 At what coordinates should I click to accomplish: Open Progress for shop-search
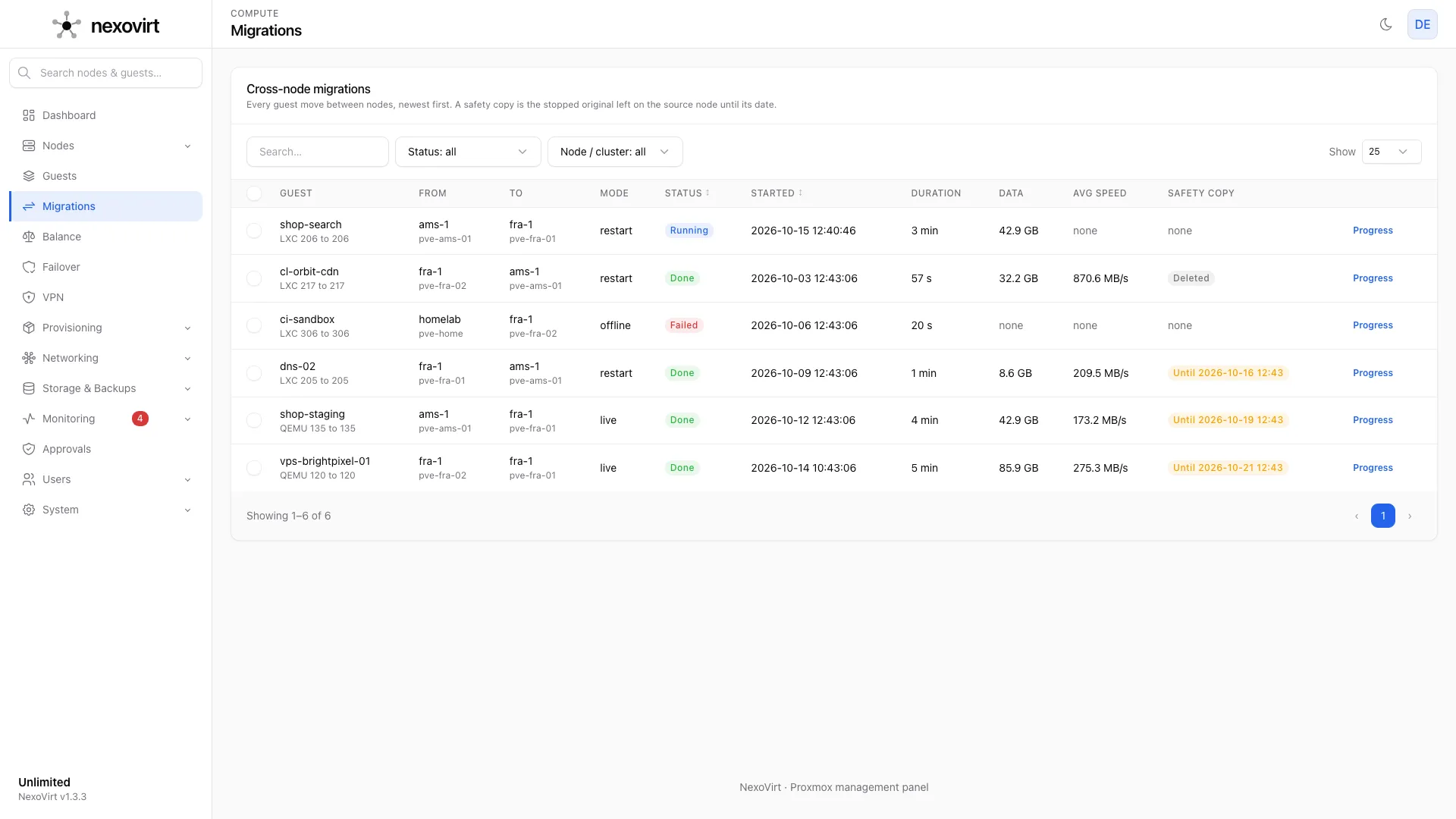(x=1373, y=231)
